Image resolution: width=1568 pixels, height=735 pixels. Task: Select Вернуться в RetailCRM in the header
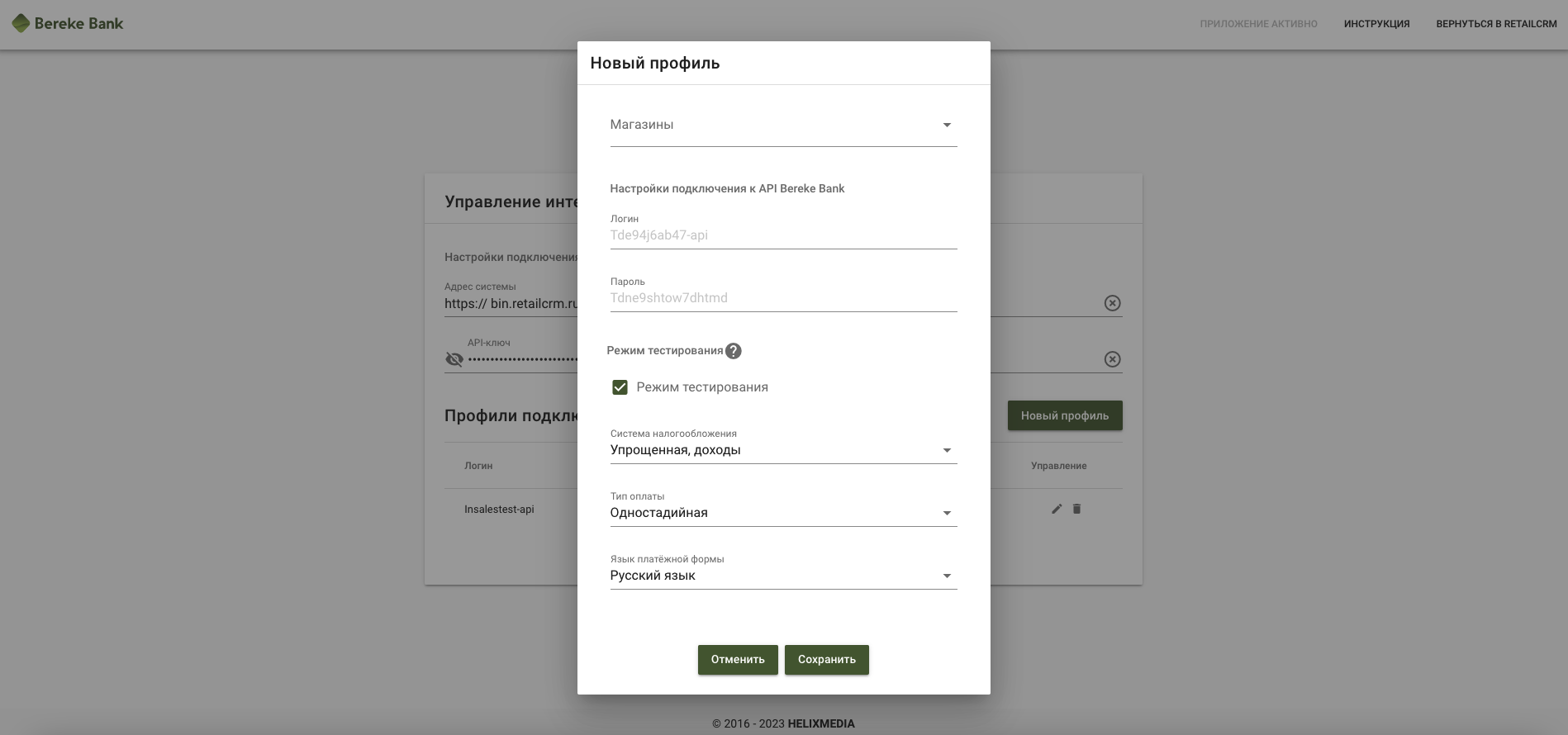pyautogui.click(x=1496, y=24)
